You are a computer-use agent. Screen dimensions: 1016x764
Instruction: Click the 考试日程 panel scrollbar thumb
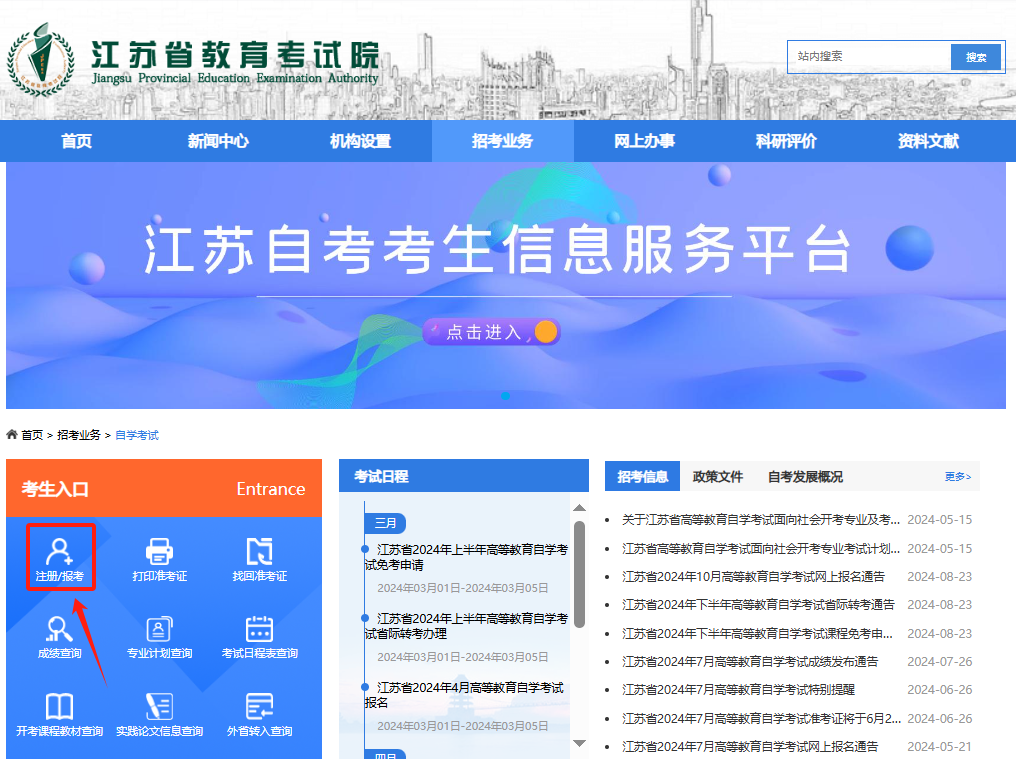point(579,574)
